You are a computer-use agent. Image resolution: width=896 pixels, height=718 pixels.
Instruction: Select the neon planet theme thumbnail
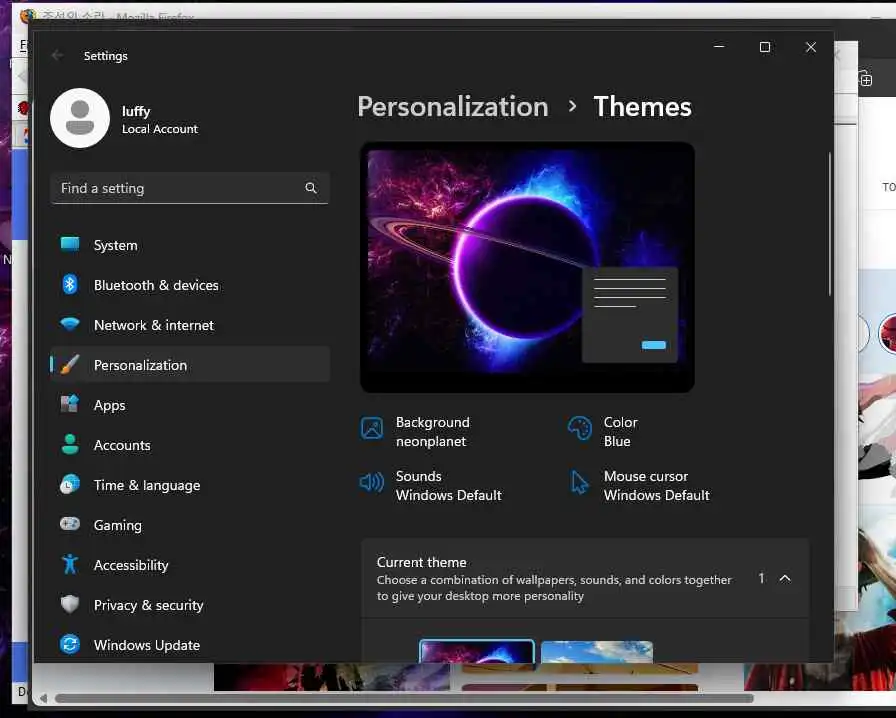477,652
